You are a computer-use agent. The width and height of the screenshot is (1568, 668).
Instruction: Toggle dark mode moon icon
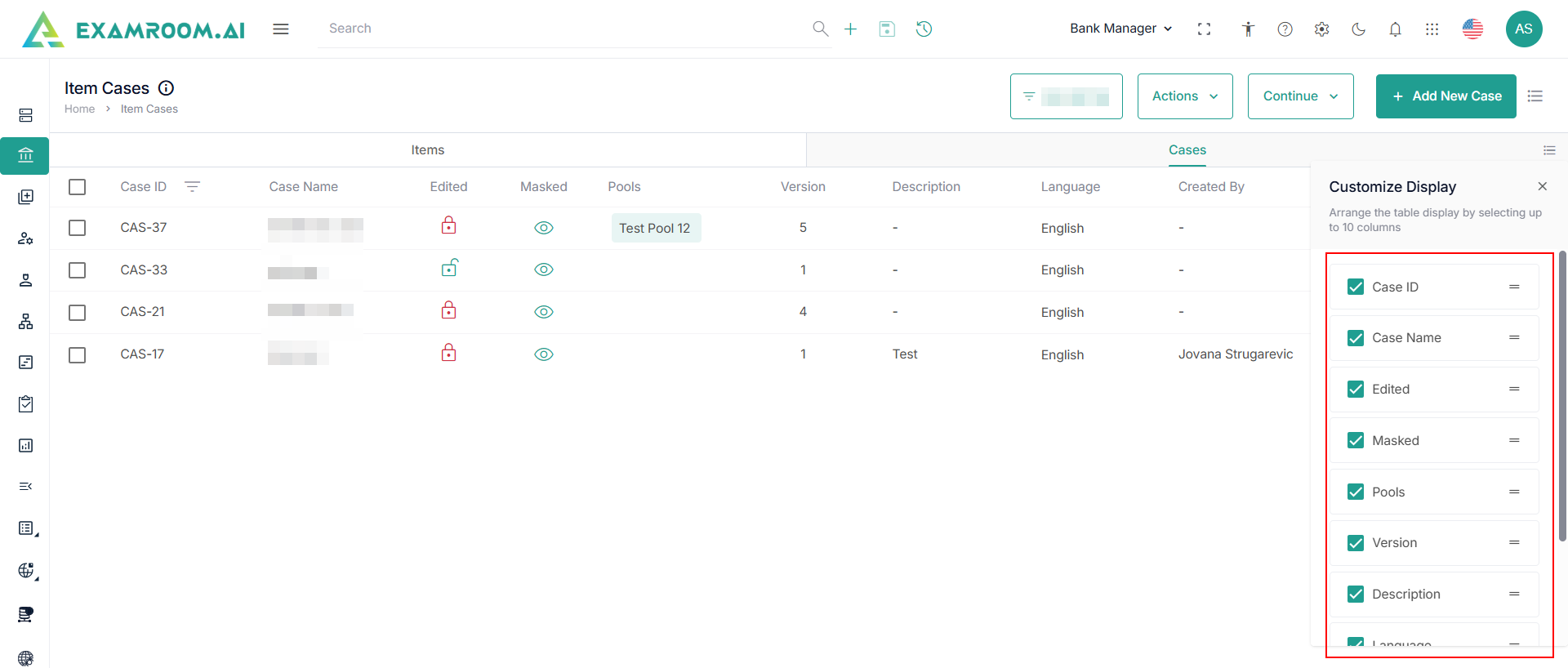point(1358,29)
